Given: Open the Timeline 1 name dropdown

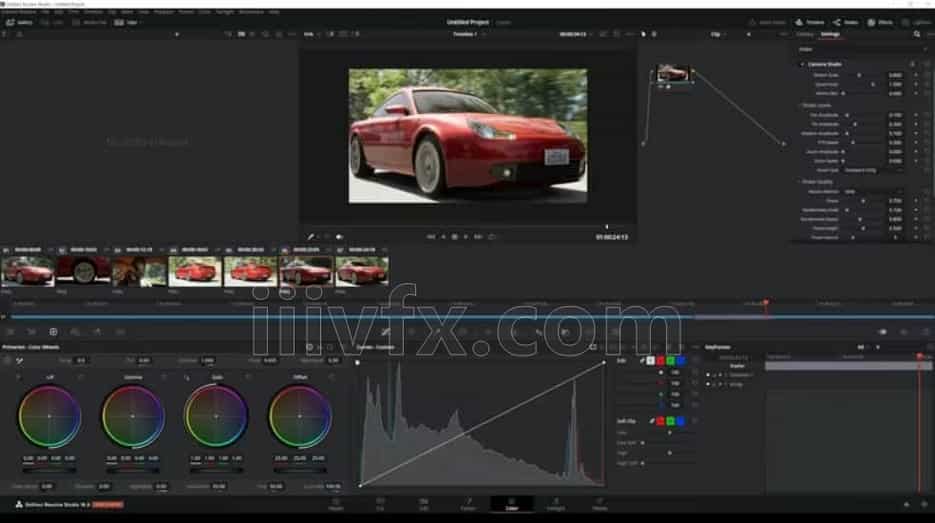Looking at the screenshot, I should coord(468,34).
